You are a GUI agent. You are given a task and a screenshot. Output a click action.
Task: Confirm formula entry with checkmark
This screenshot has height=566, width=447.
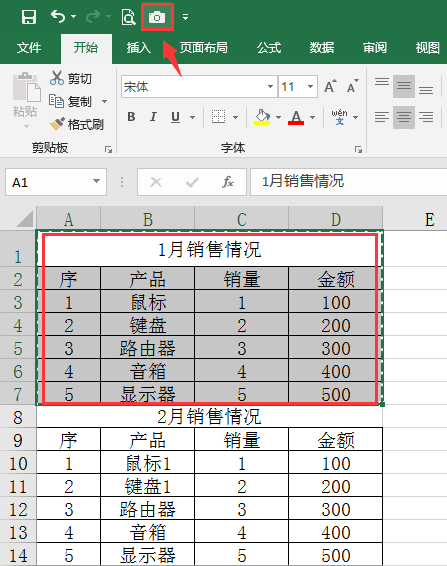click(192, 182)
